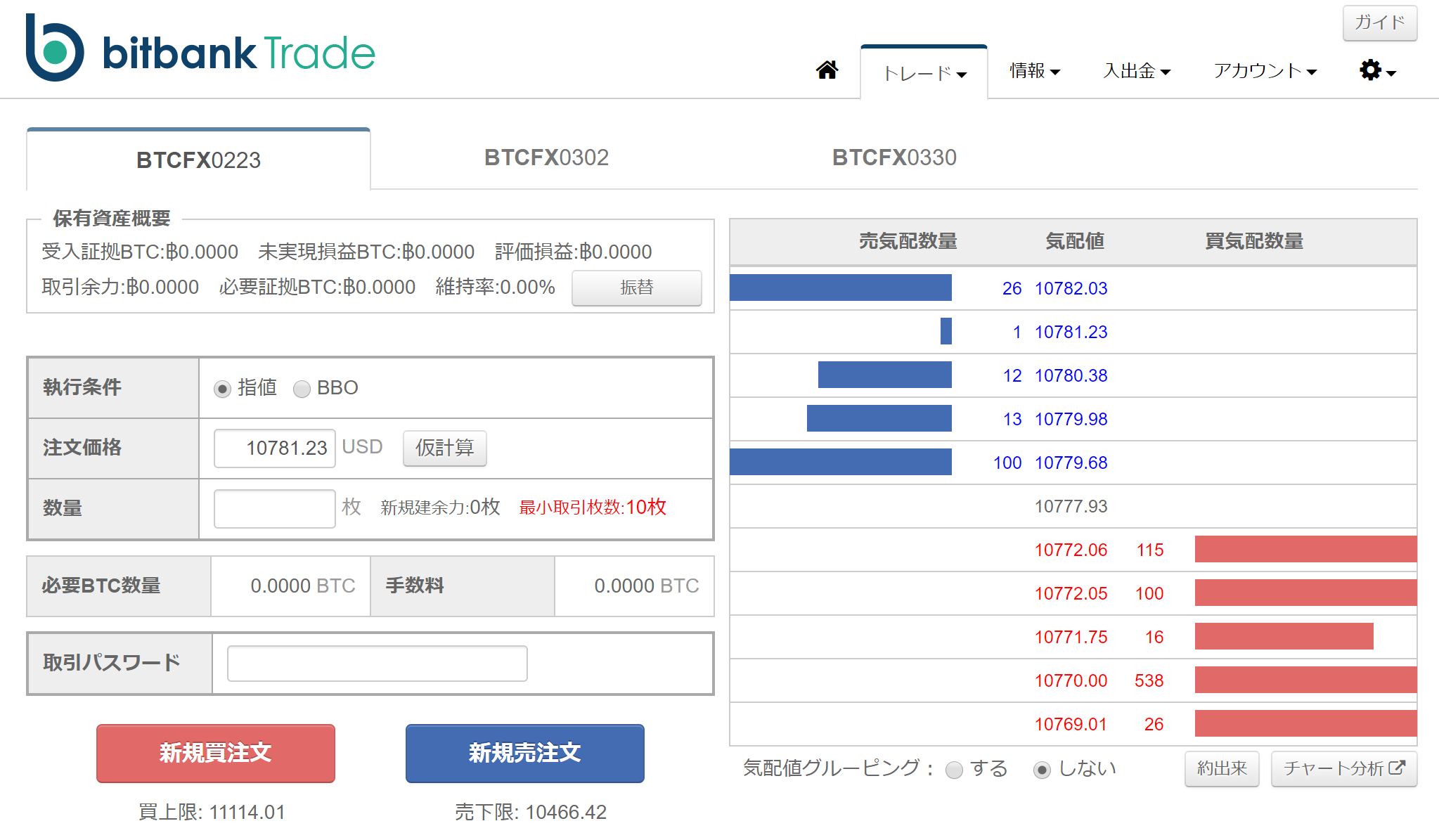Open the トレード dropdown menu
1439x840 pixels.
point(924,73)
